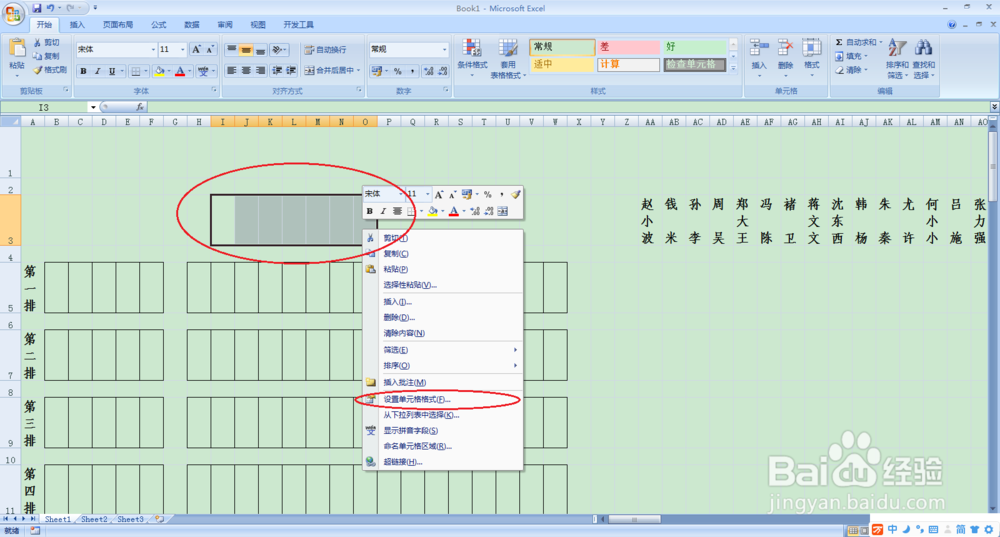Open ribbon font size dropdown showing 11
This screenshot has height=537, width=1000.
tap(182, 50)
